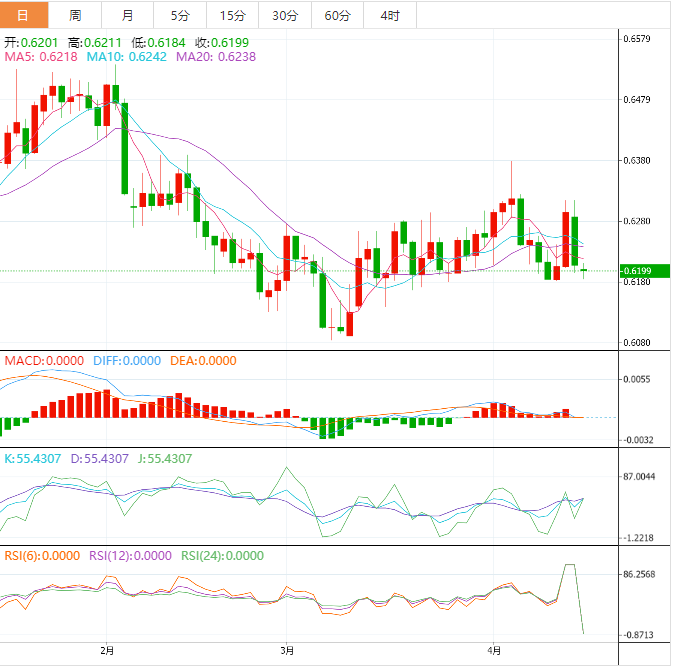Viewport: 675px width, 667px height.
Task: Click the 3月 date marker on time axis
Action: 287,650
